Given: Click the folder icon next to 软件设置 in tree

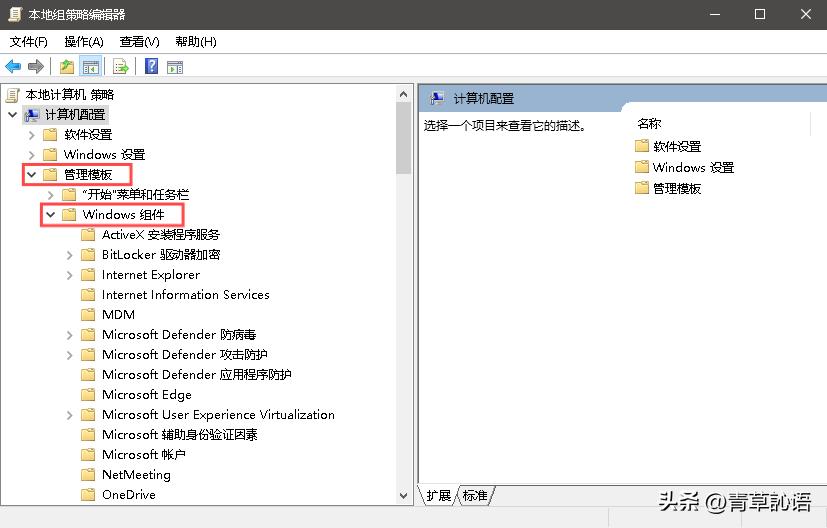Looking at the screenshot, I should click(50, 135).
